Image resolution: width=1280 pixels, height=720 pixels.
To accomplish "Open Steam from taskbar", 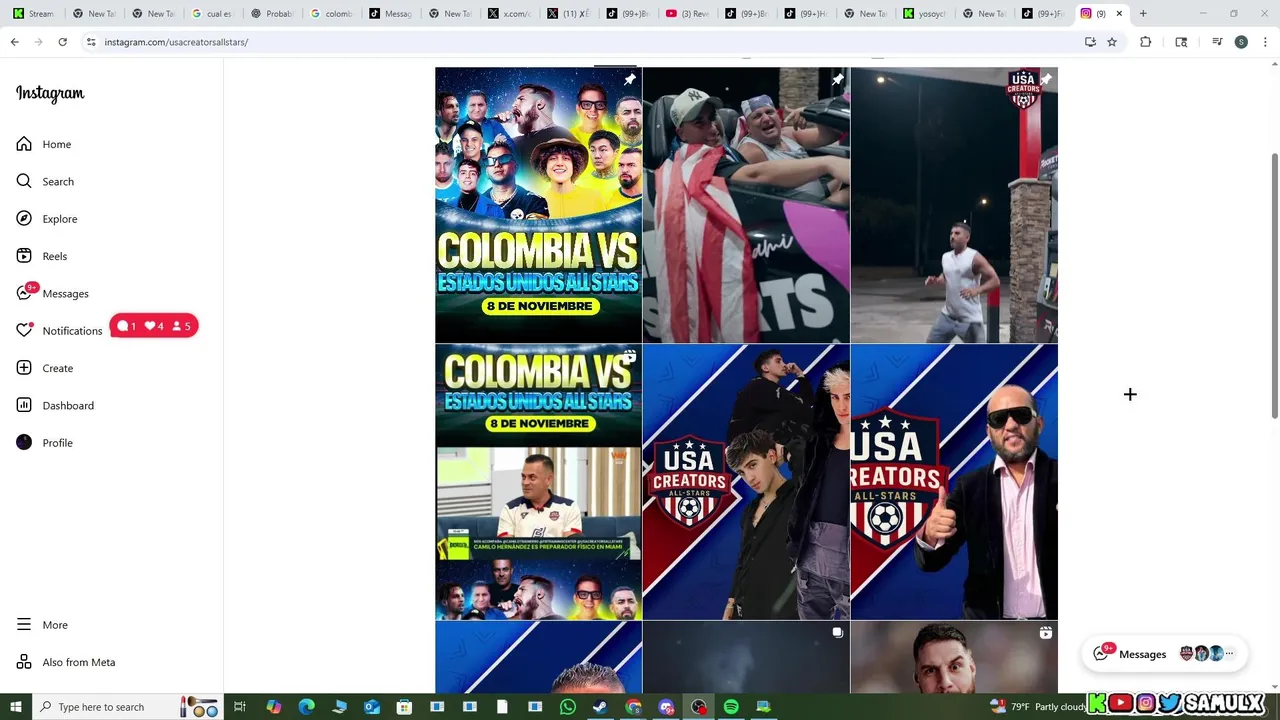I will 600,707.
